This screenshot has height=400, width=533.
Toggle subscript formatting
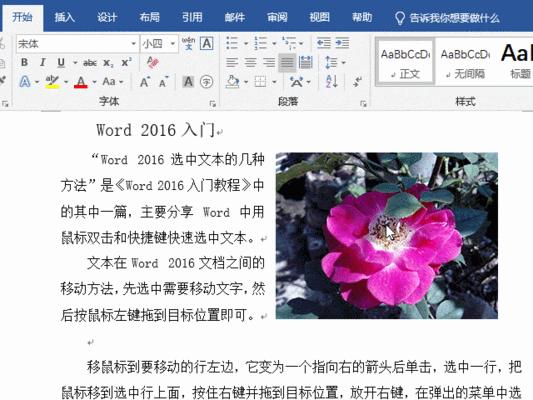point(108,63)
